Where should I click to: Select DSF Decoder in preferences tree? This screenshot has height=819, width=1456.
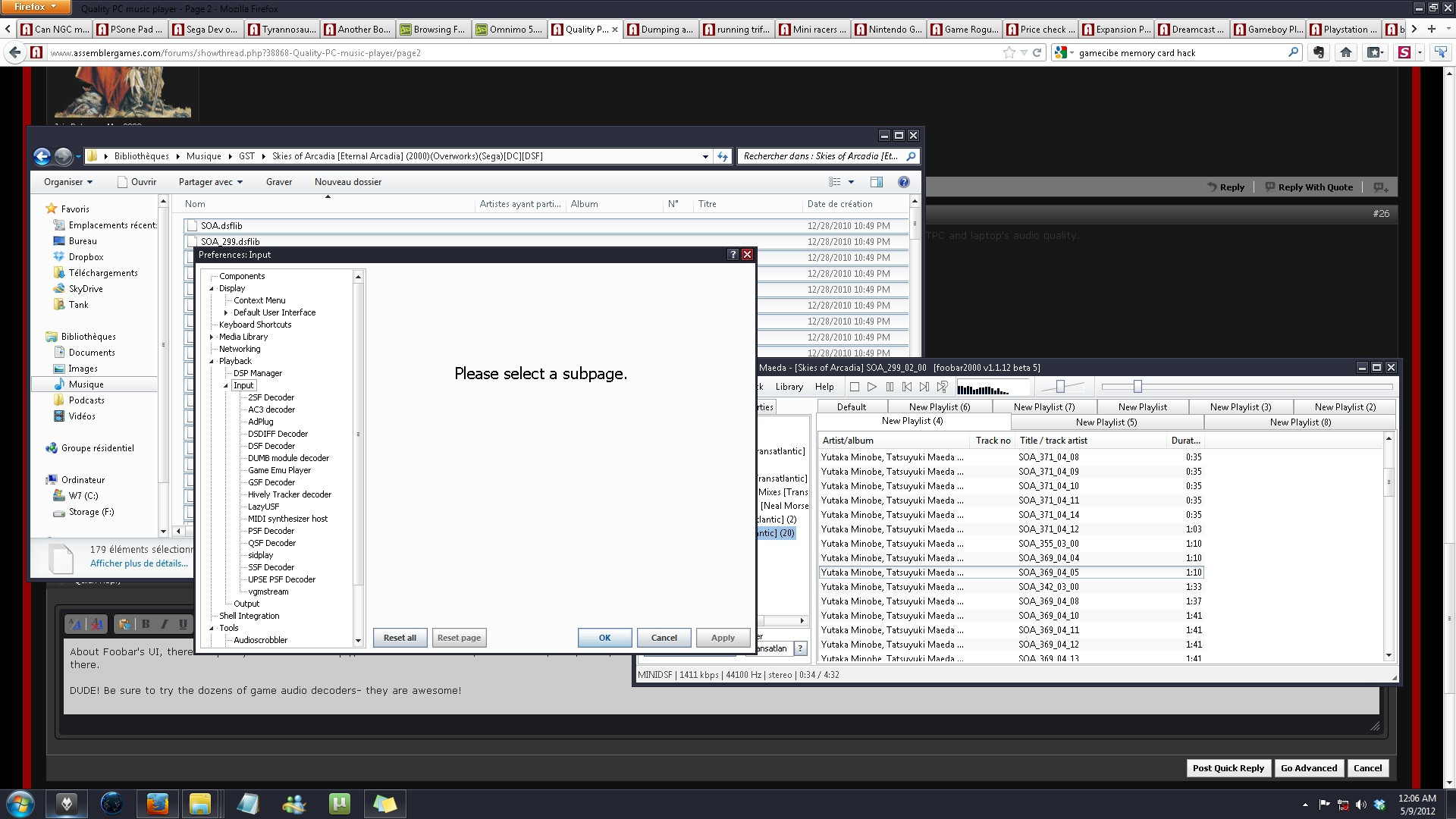pos(271,446)
